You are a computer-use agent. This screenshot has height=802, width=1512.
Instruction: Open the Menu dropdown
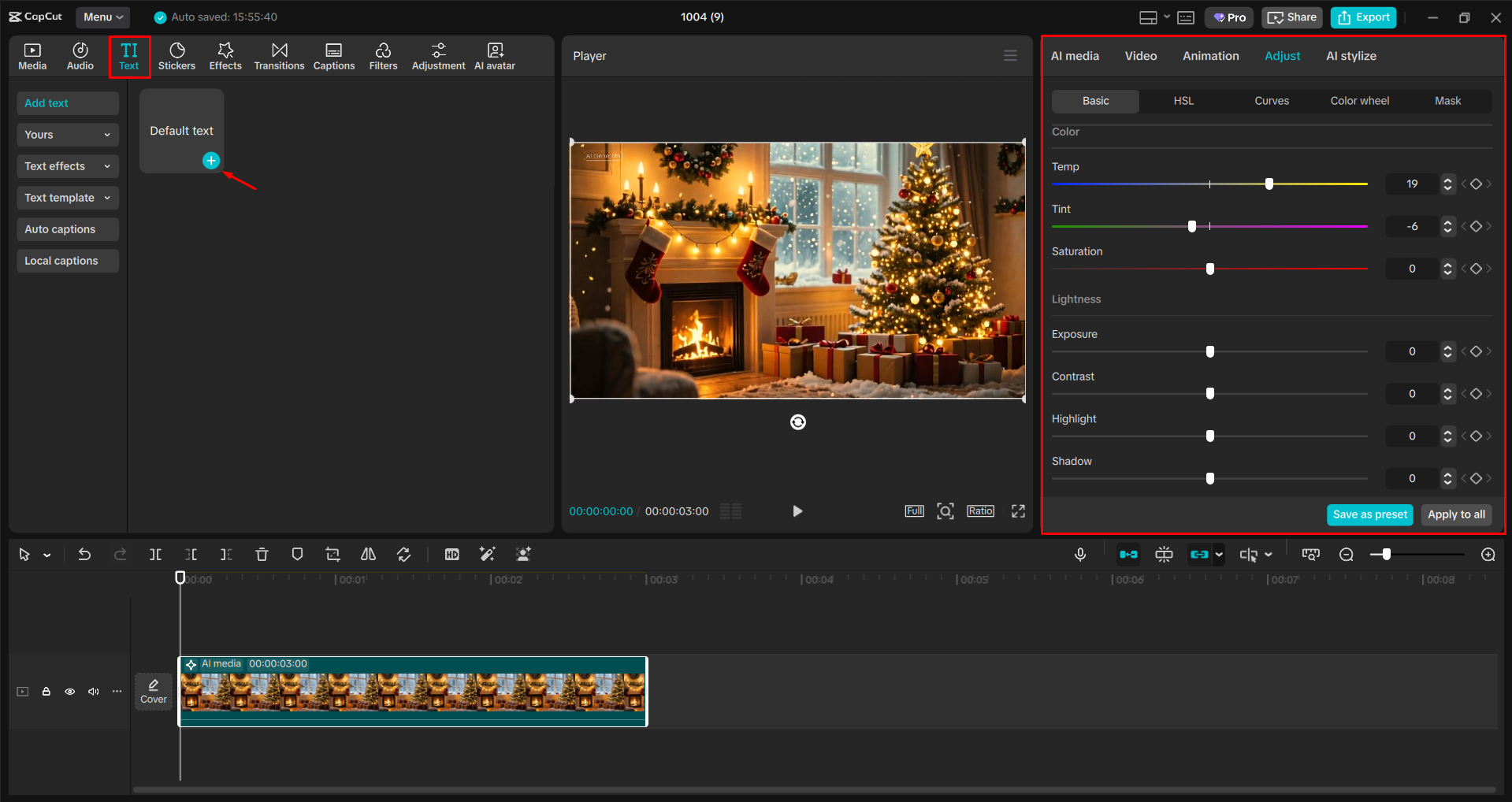[x=102, y=17]
